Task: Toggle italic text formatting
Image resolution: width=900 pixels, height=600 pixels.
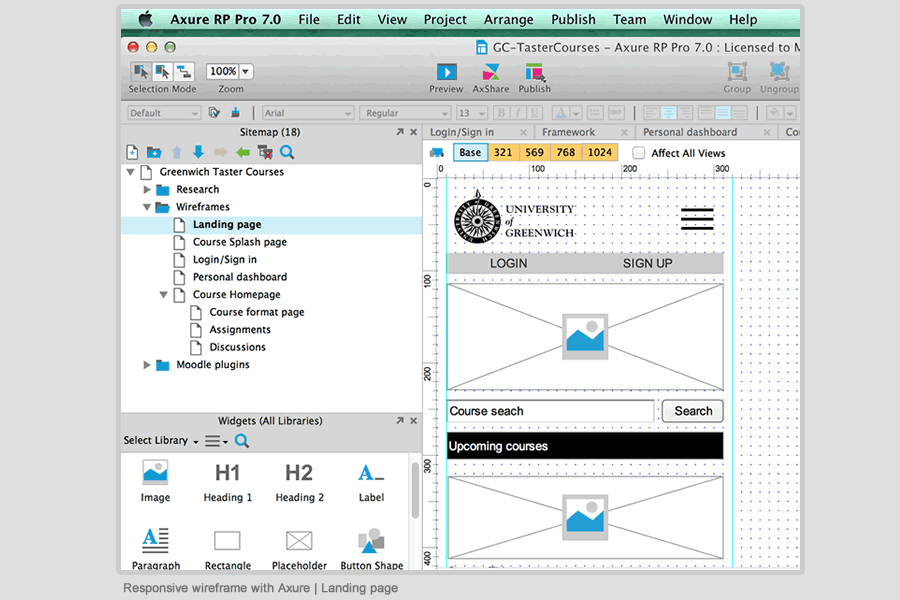Action: 519,112
